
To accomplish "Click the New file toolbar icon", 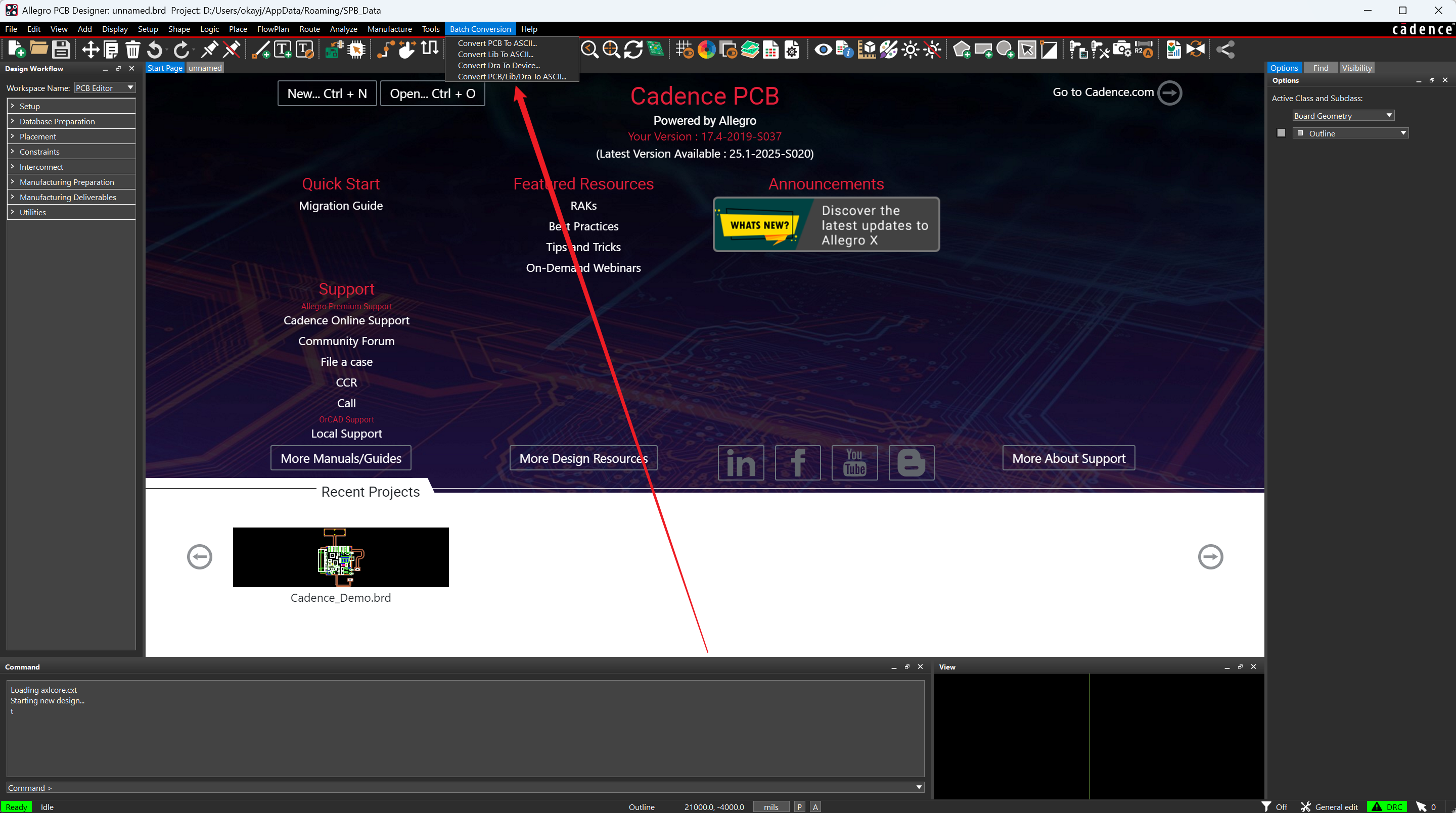I will [x=16, y=50].
